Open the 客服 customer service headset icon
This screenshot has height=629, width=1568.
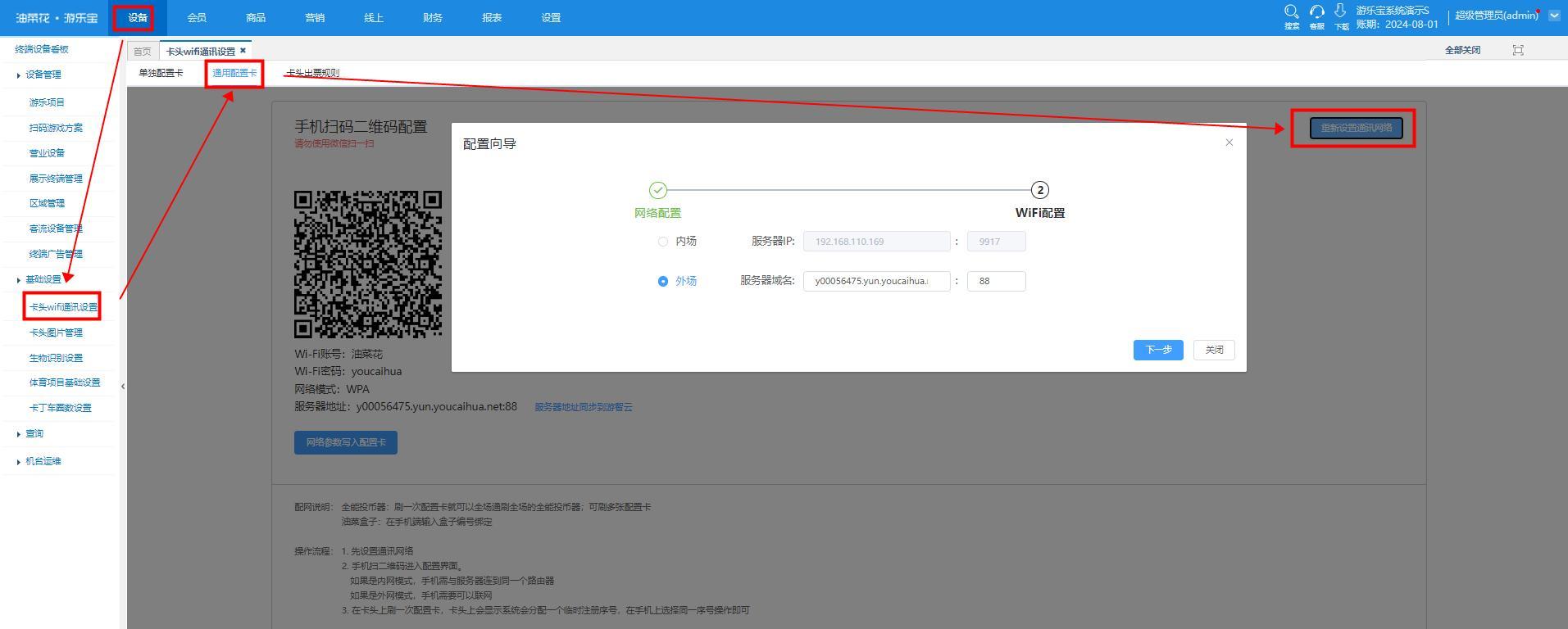[x=1316, y=16]
